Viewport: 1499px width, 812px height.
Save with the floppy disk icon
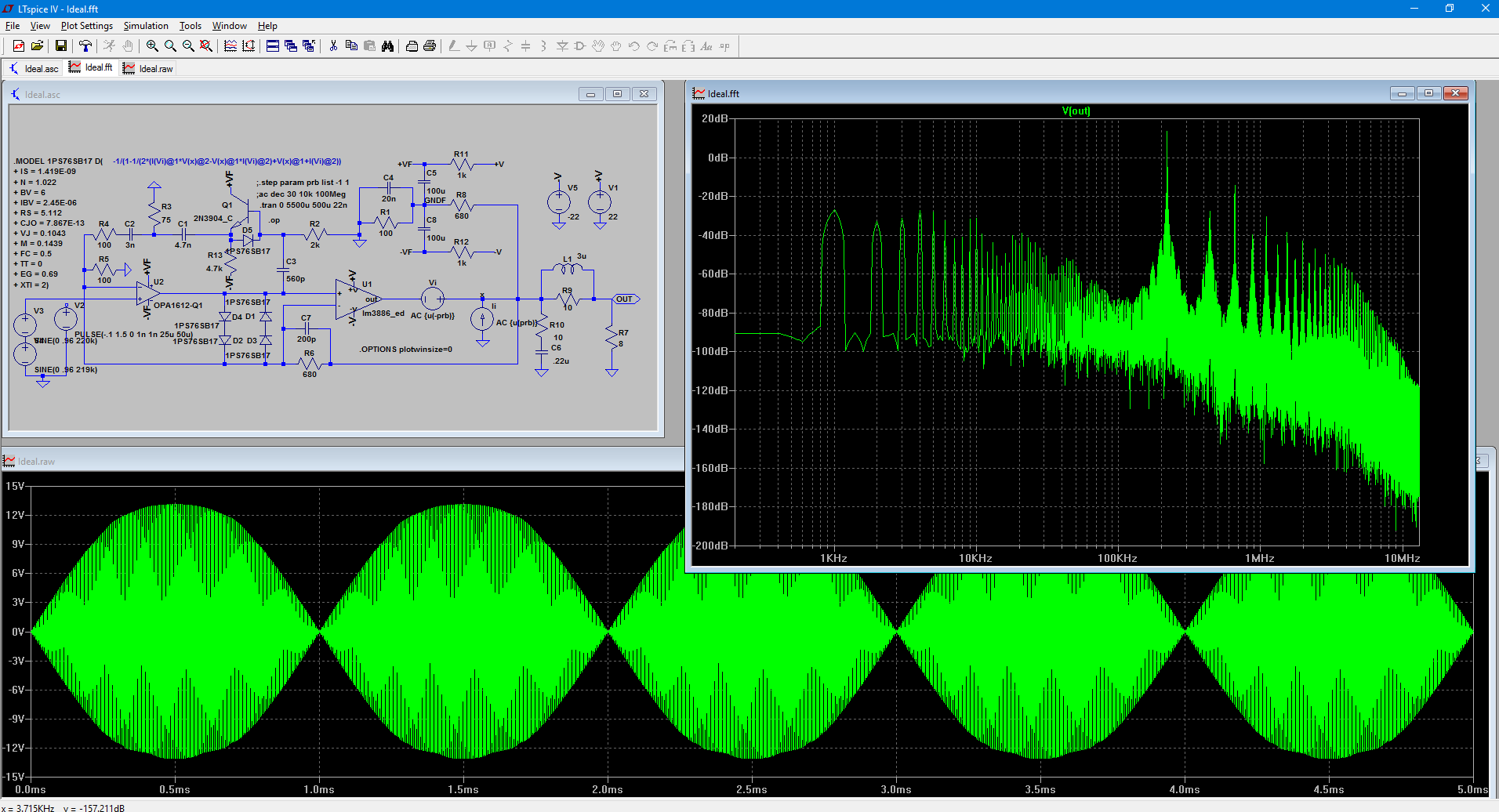(x=60, y=46)
